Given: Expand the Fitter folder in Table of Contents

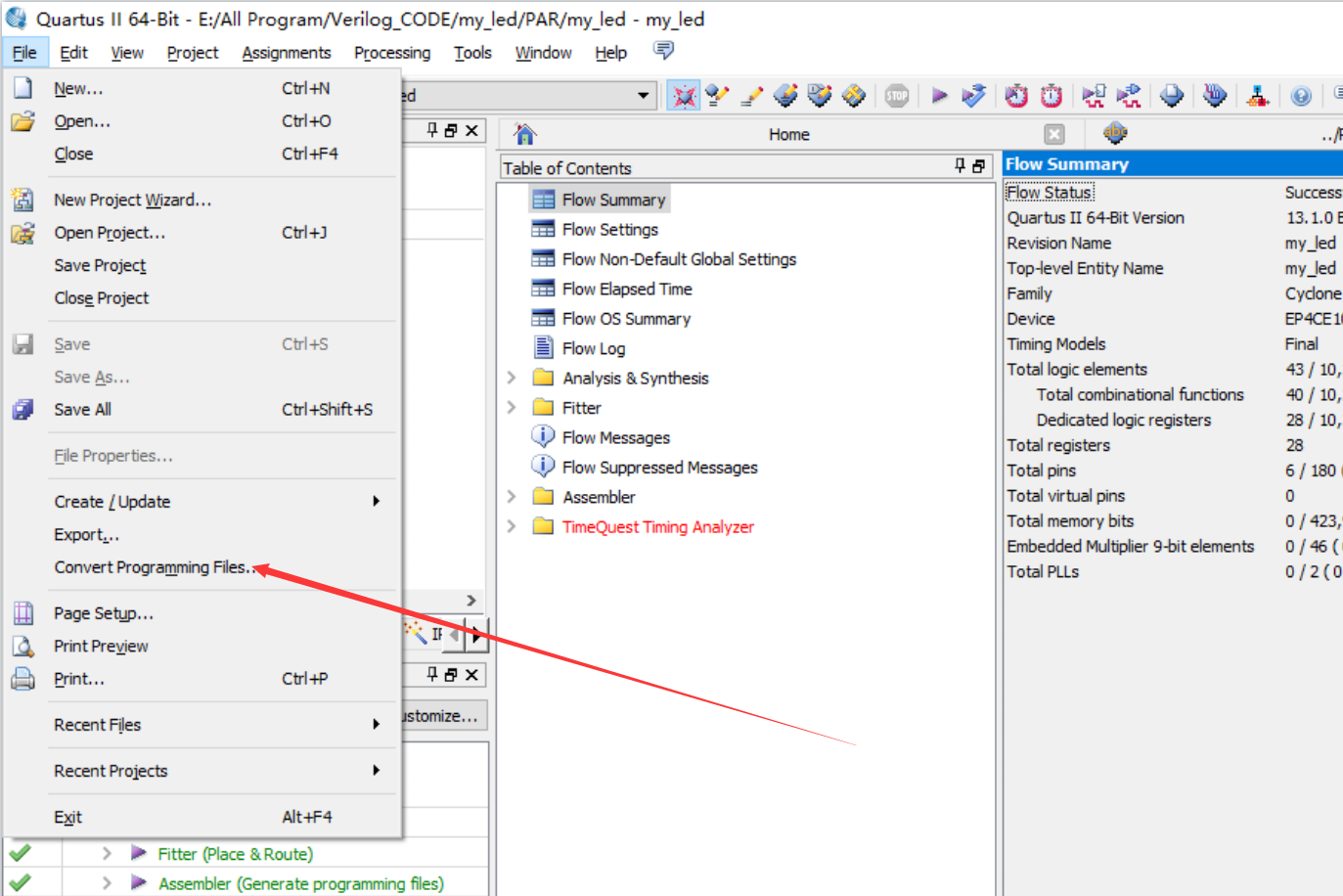Looking at the screenshot, I should click(512, 407).
